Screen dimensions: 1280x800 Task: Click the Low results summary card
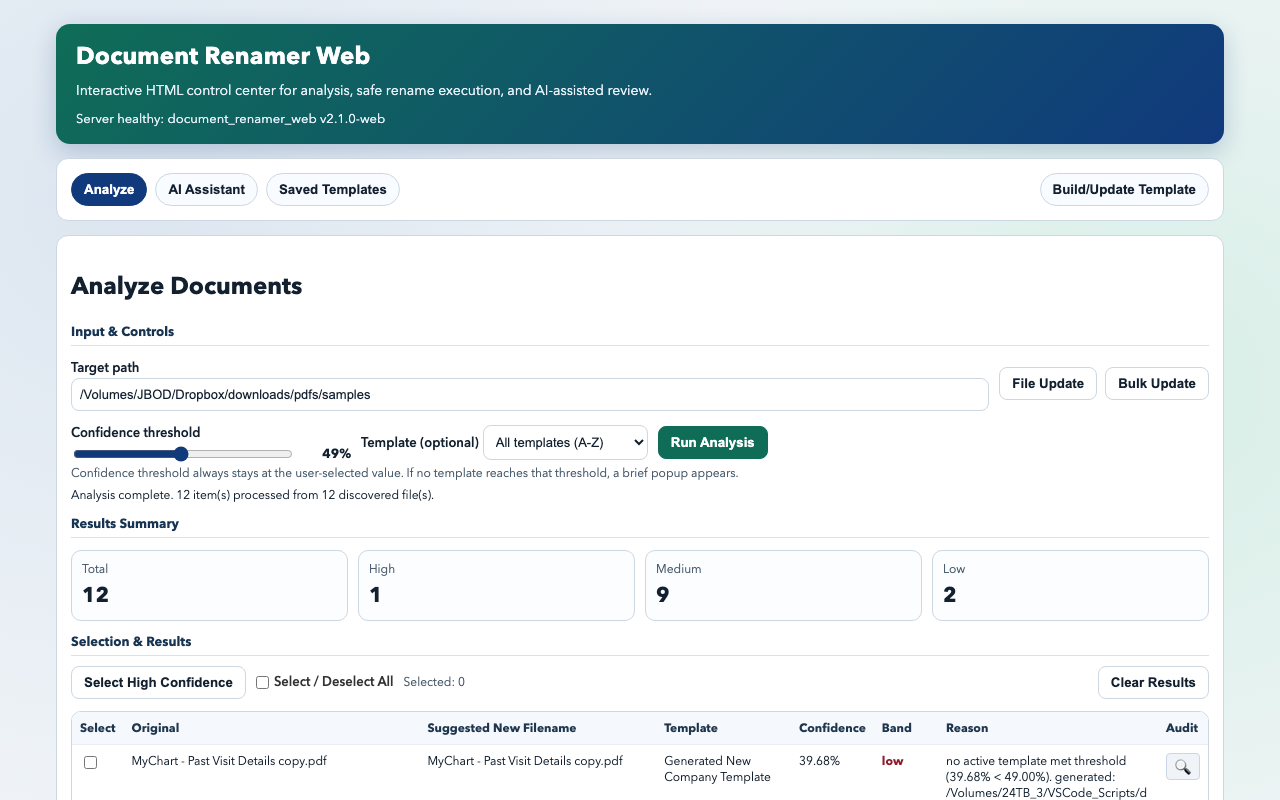pyautogui.click(x=1070, y=585)
